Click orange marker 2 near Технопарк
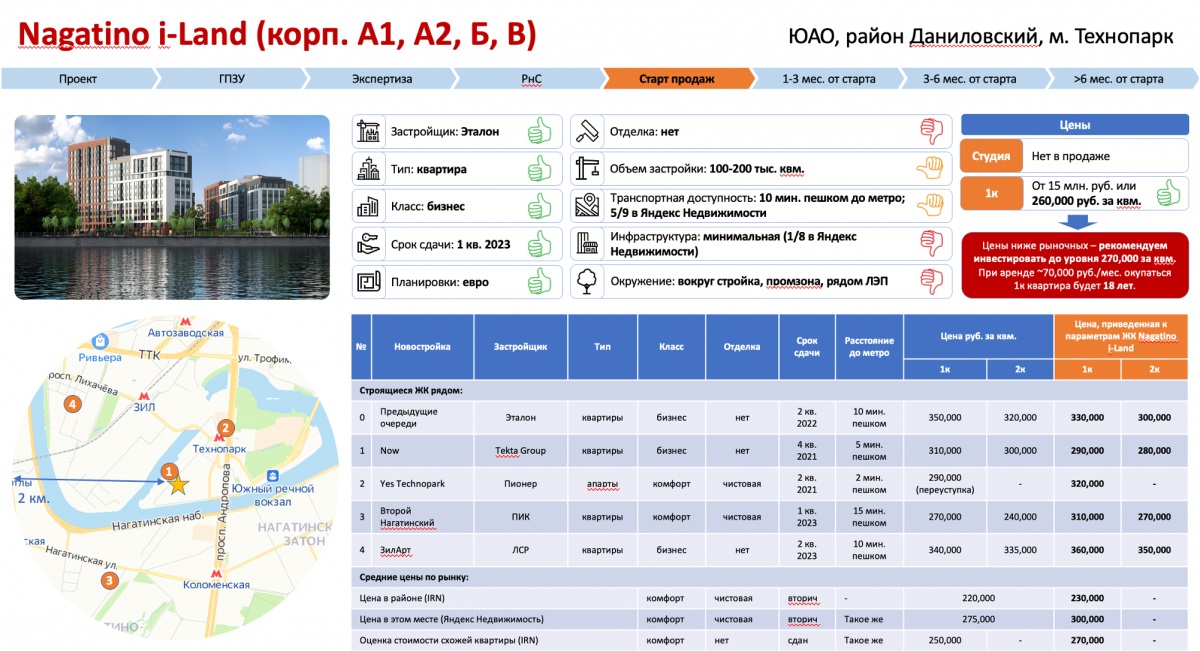1200x651 pixels. click(x=226, y=428)
